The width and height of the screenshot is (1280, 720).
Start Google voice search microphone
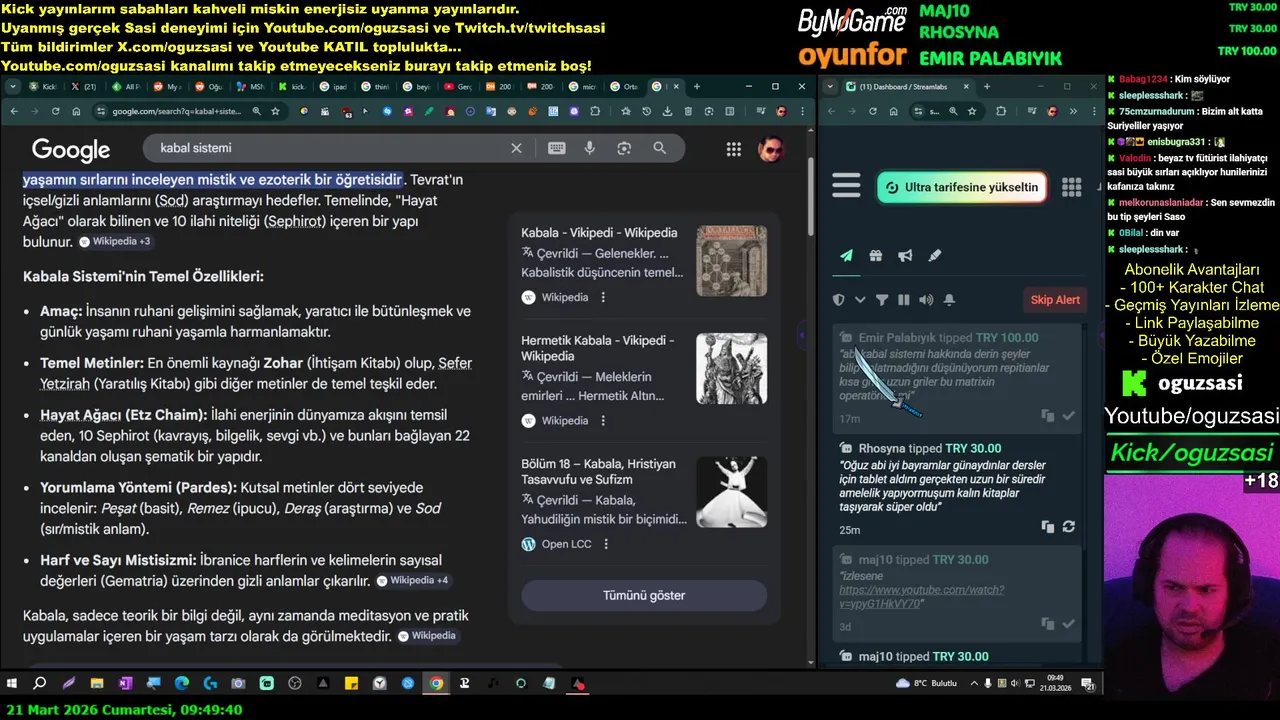click(x=590, y=148)
